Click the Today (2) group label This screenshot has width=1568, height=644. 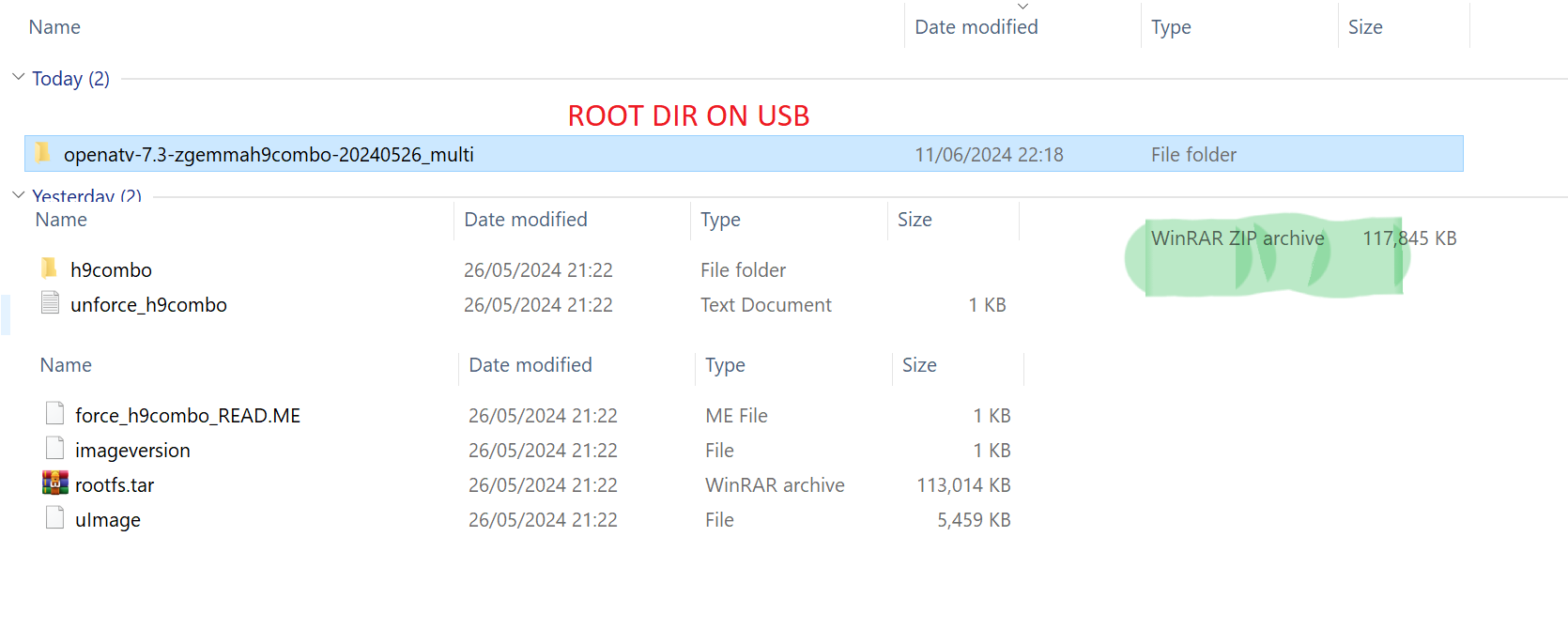70,79
